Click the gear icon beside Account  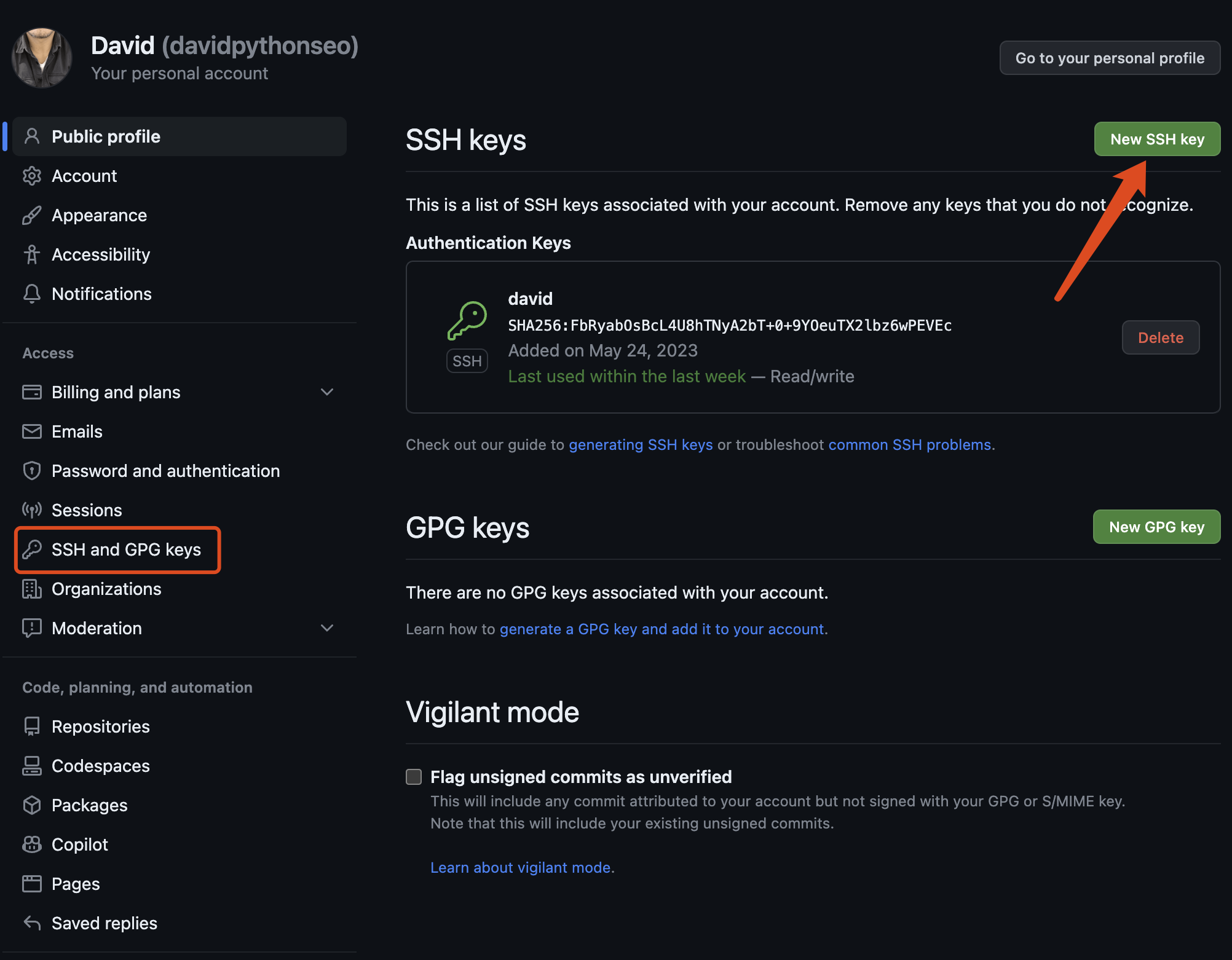32,176
